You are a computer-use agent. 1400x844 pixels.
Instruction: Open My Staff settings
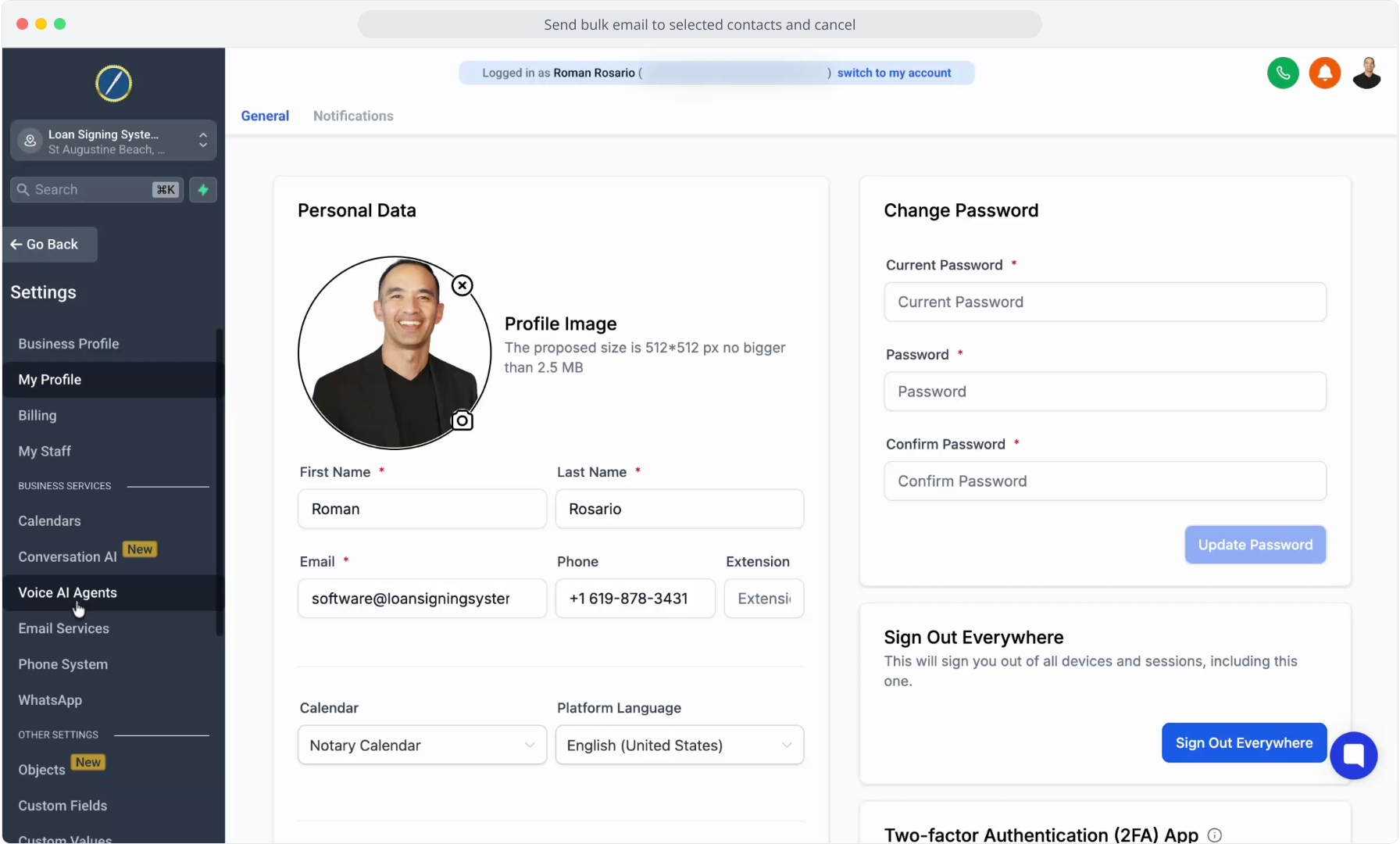45,452
